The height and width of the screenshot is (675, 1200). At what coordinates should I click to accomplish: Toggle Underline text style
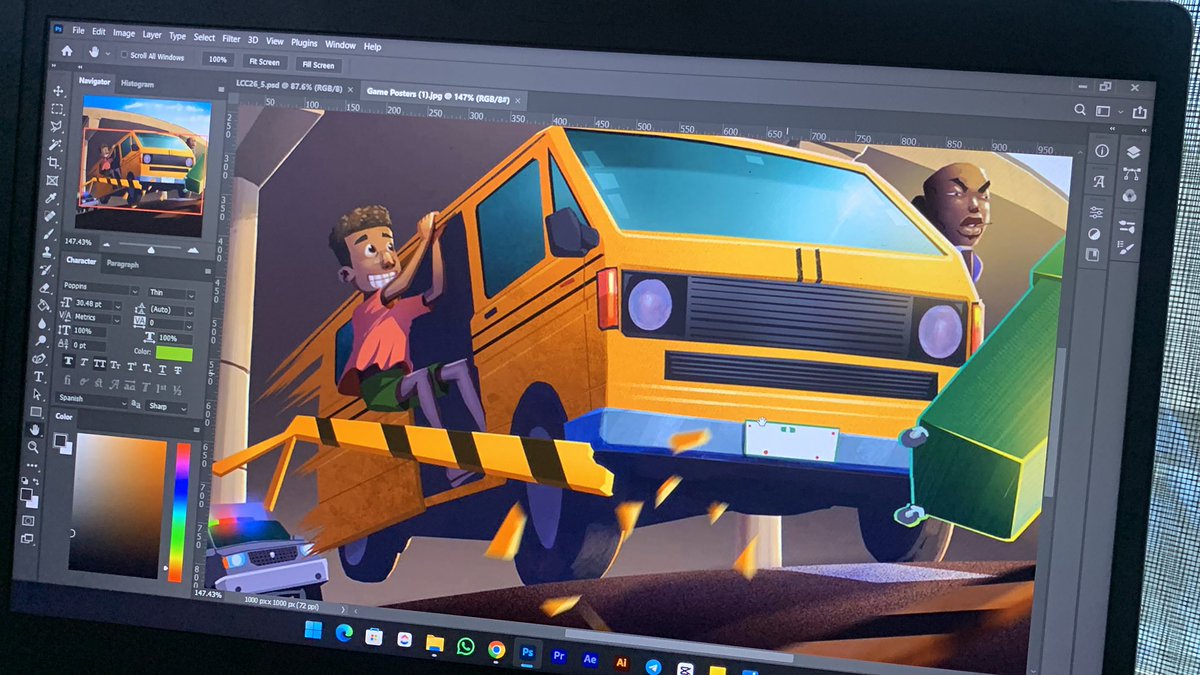162,369
